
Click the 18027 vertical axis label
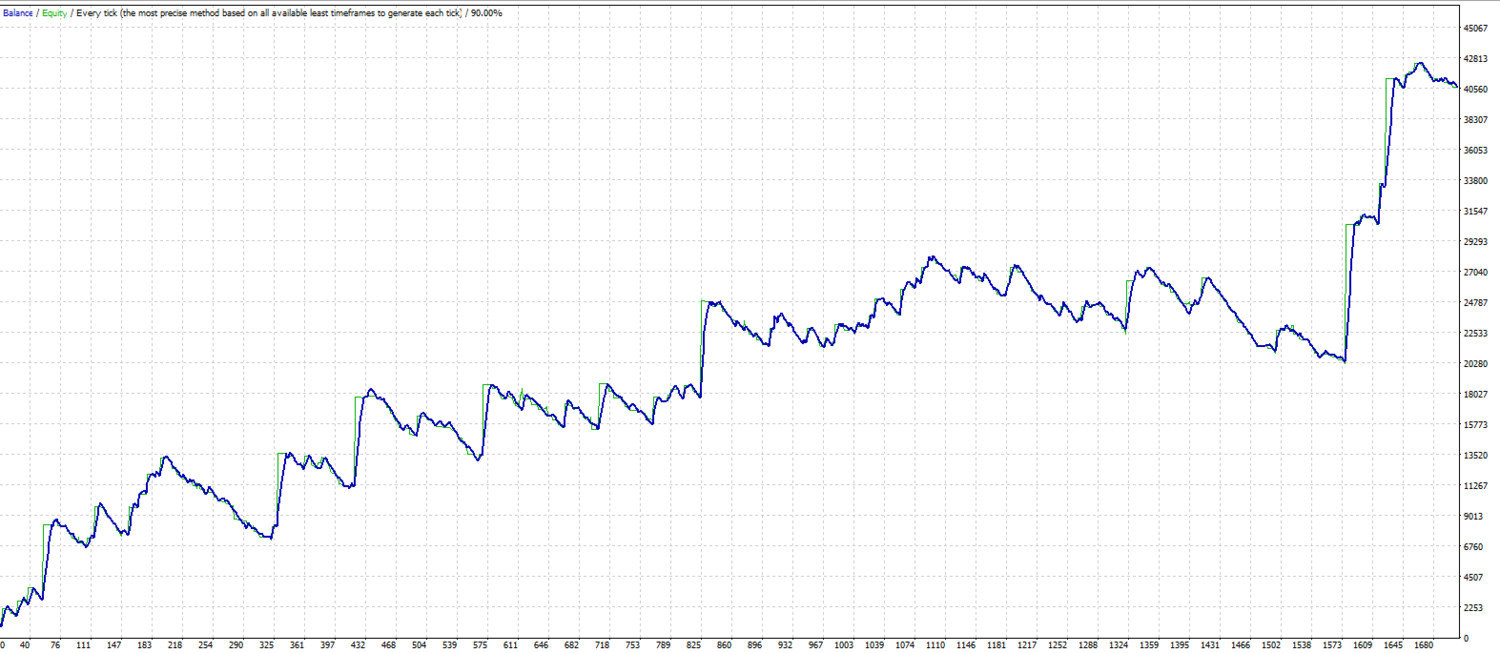point(1476,394)
